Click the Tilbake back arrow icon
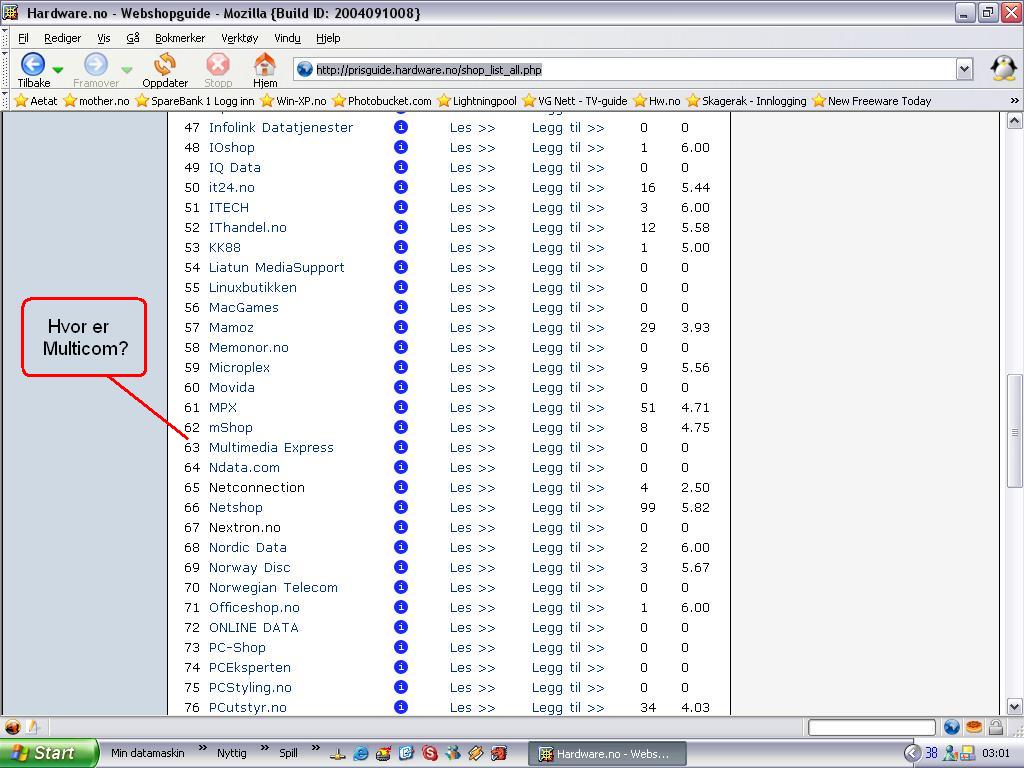 click(33, 64)
